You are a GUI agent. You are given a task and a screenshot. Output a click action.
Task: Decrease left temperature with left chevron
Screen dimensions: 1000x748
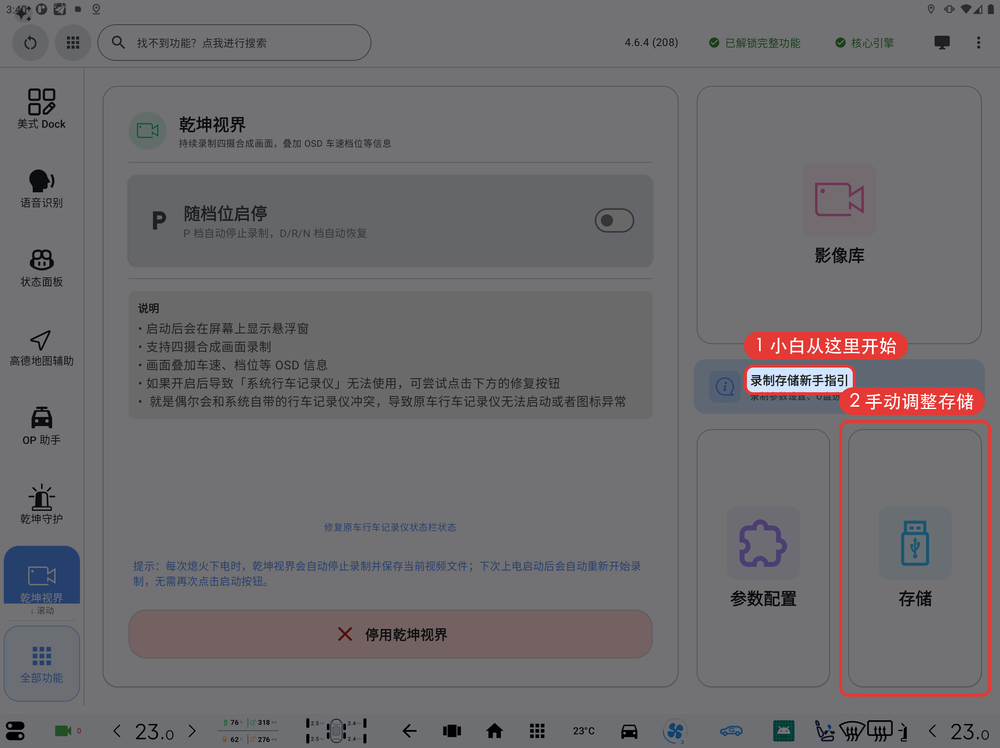pyautogui.click(x=117, y=731)
